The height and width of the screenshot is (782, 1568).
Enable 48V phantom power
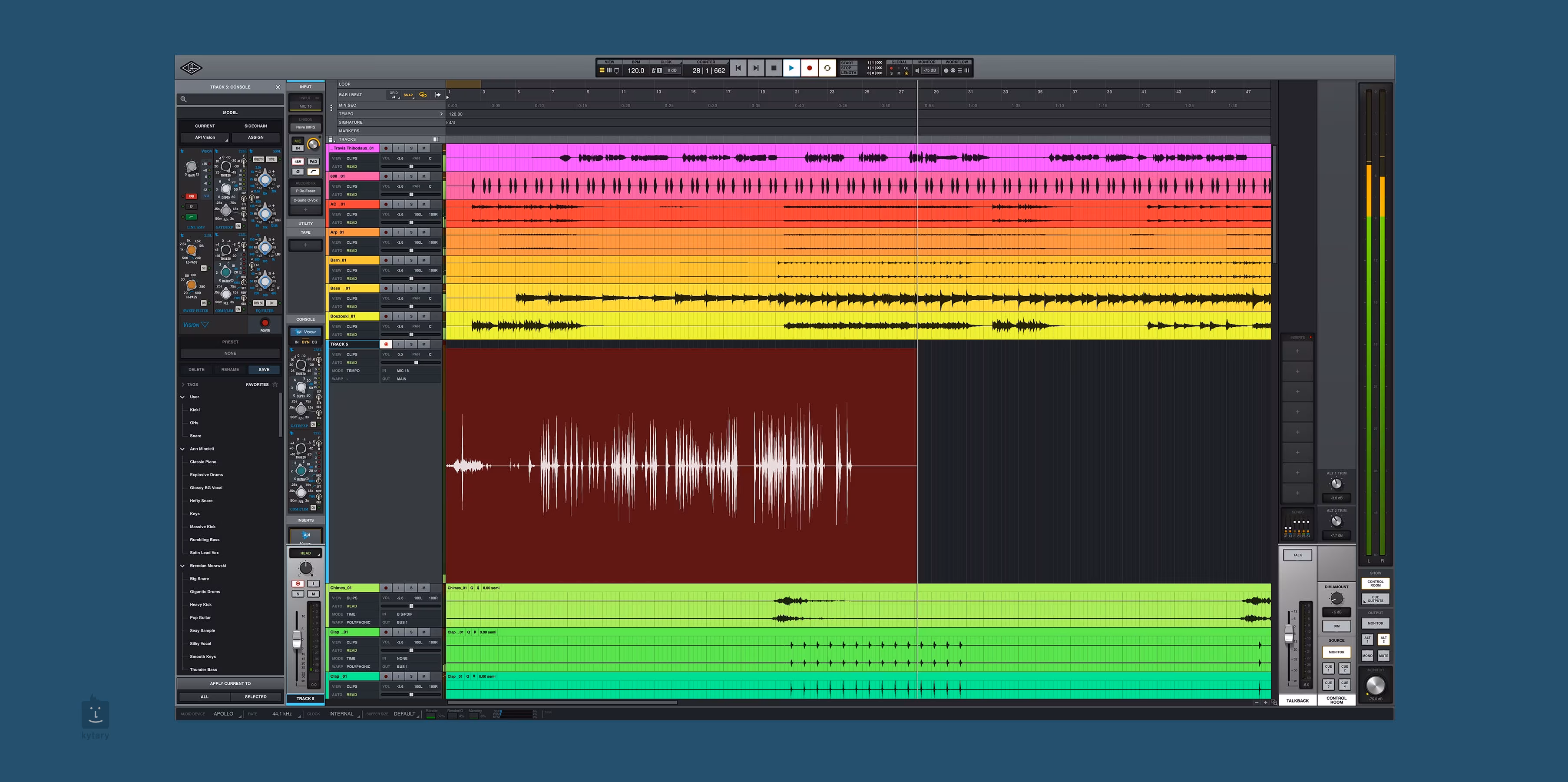tap(298, 161)
